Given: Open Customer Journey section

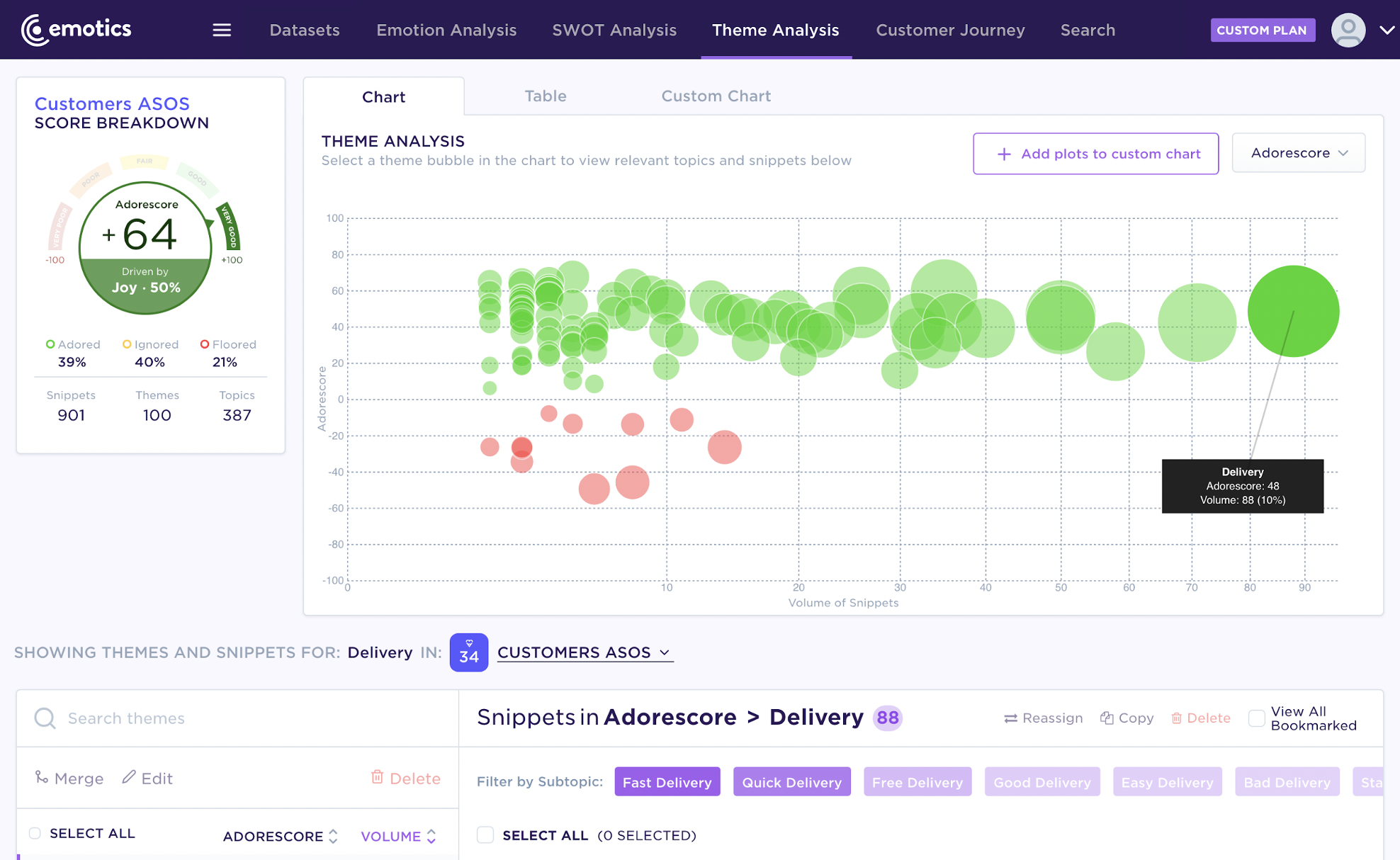Looking at the screenshot, I should point(950,30).
